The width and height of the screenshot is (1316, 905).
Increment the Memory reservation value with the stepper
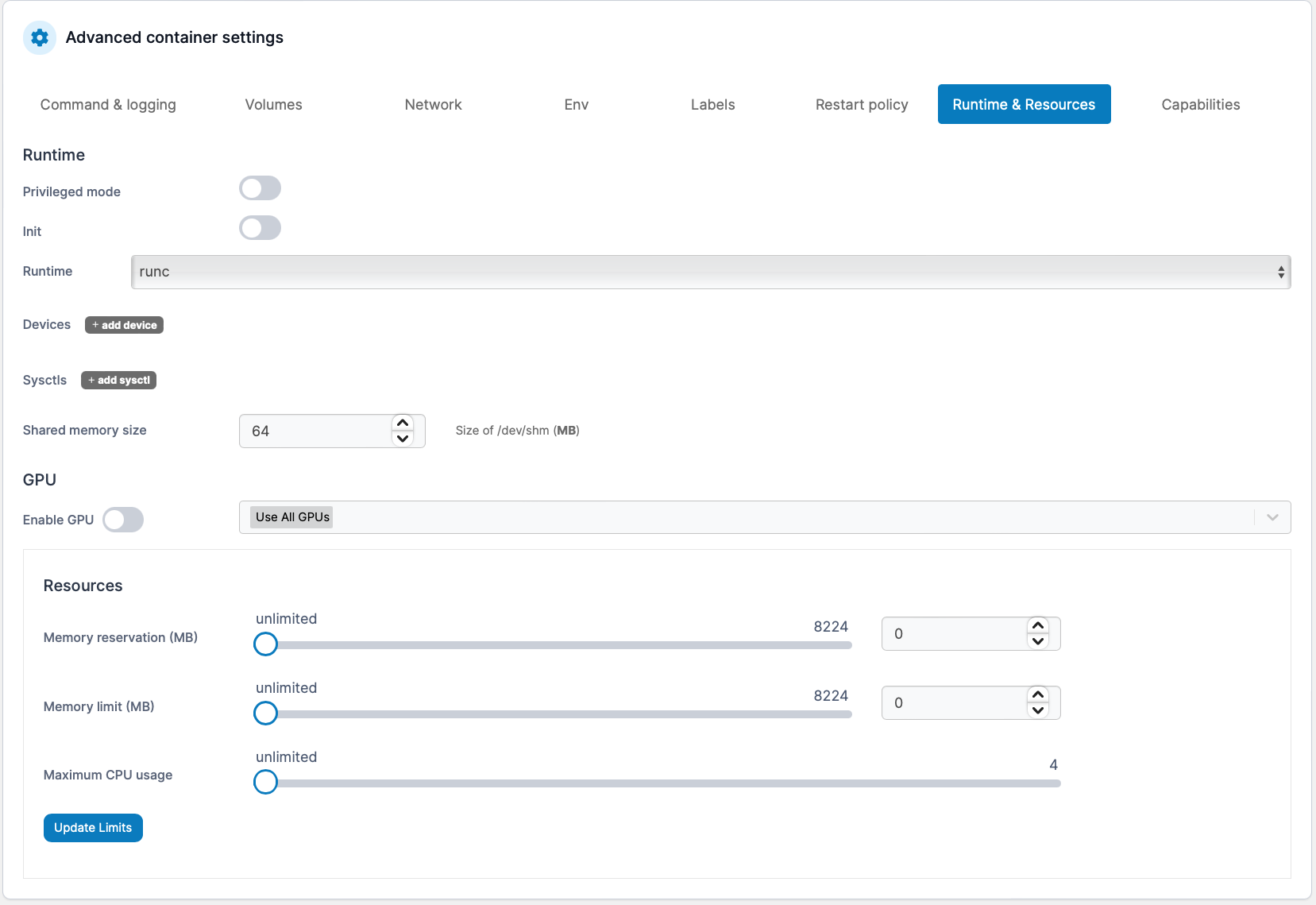(1037, 626)
